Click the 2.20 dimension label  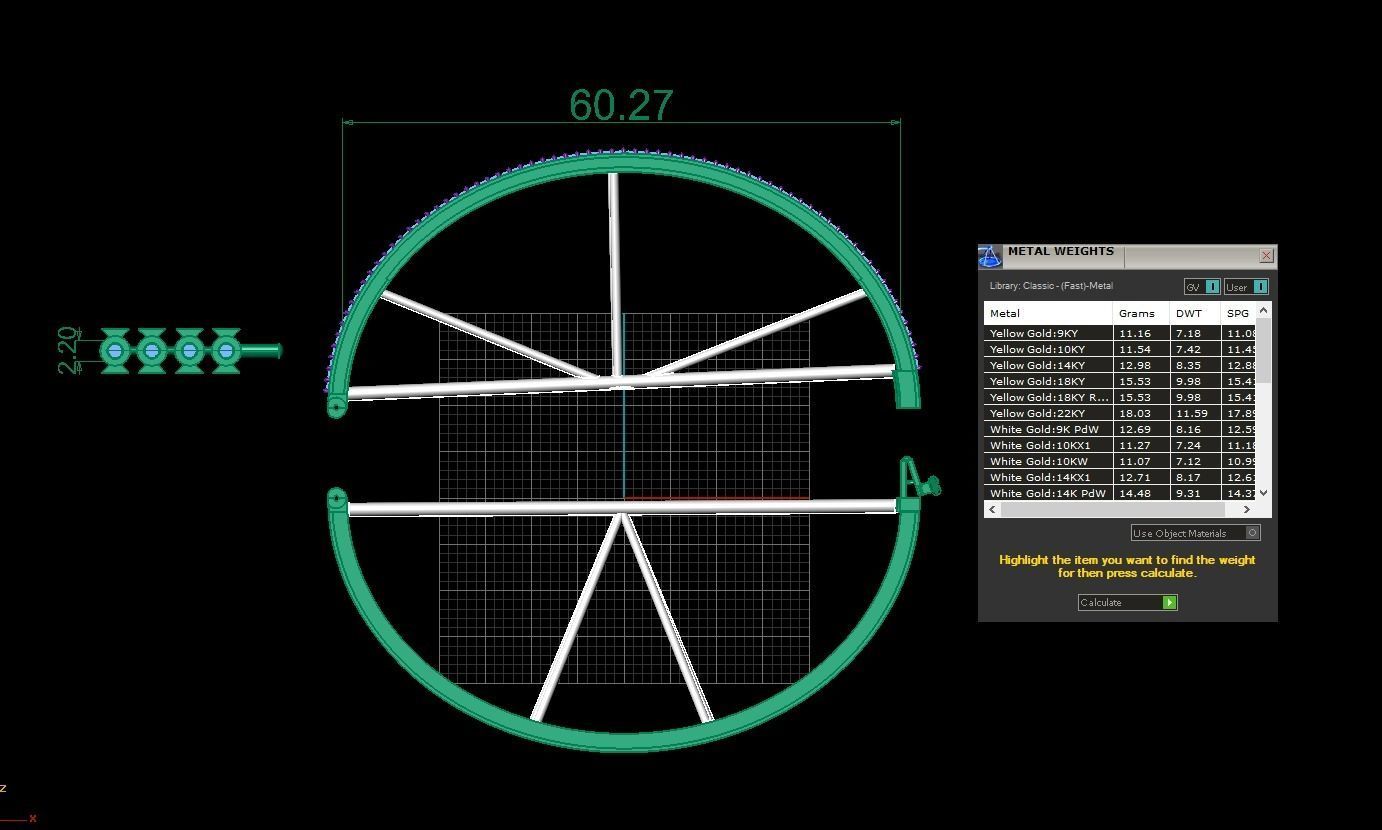[69, 350]
